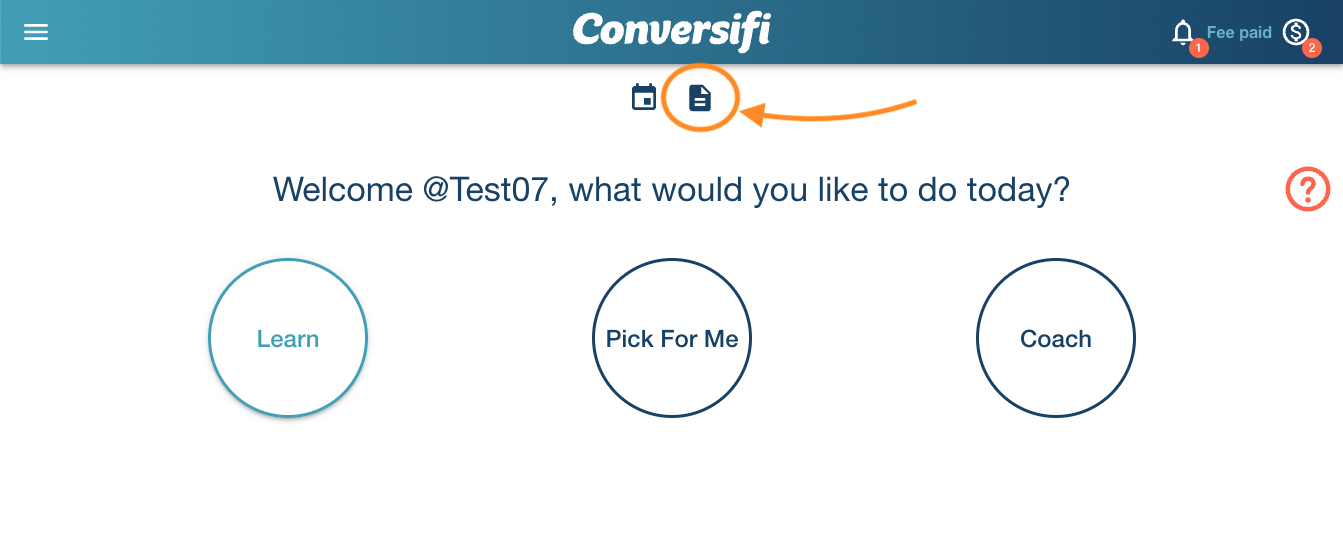This screenshot has height=541, width=1343.
Task: Select the Coach circle button
Action: click(x=1056, y=338)
